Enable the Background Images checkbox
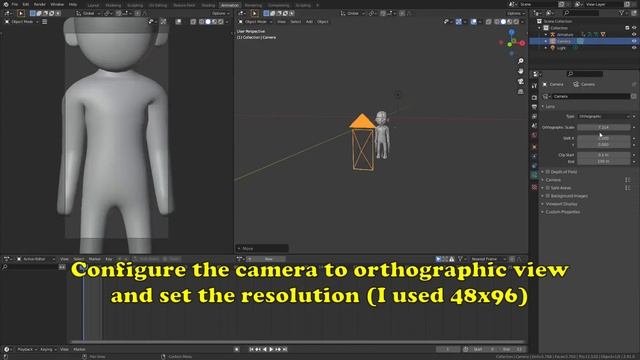The height and width of the screenshot is (360, 640). click(548, 196)
